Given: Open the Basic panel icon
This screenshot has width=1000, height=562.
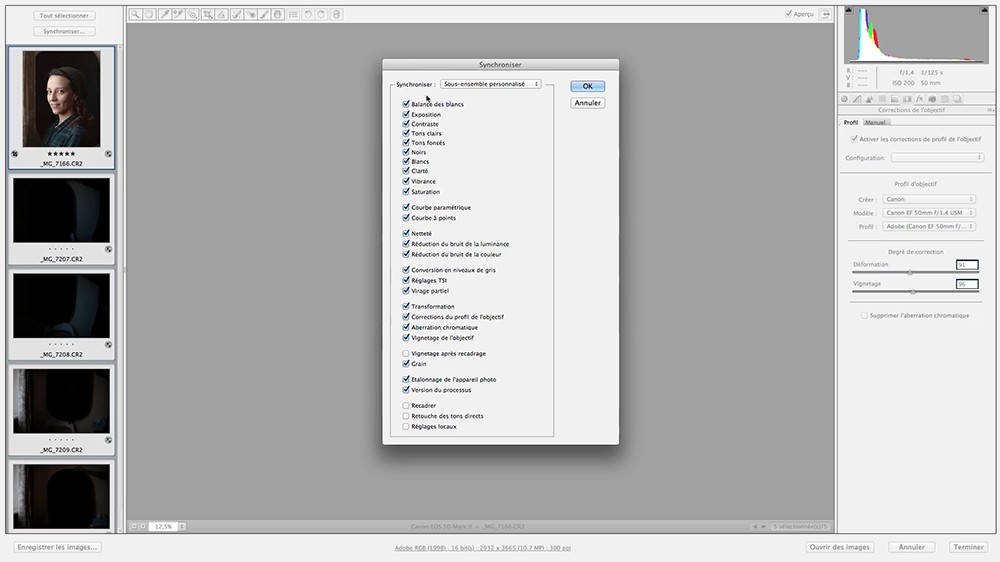Looking at the screenshot, I should tap(844, 99).
